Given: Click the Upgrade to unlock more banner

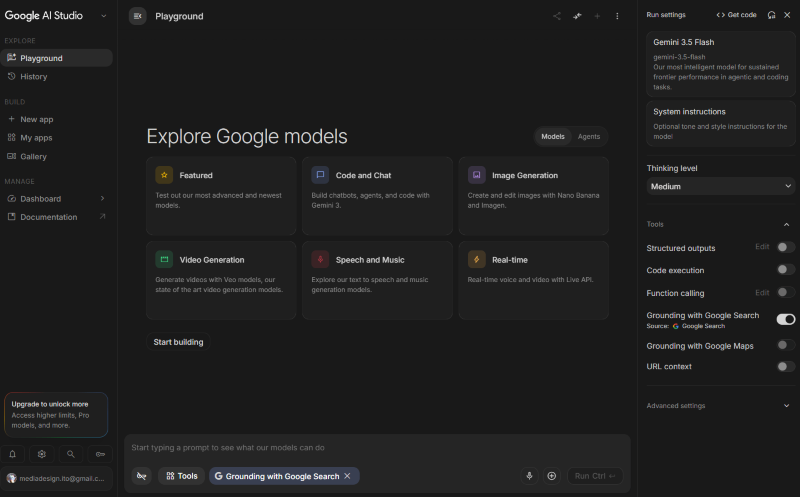Looking at the screenshot, I should (56, 415).
